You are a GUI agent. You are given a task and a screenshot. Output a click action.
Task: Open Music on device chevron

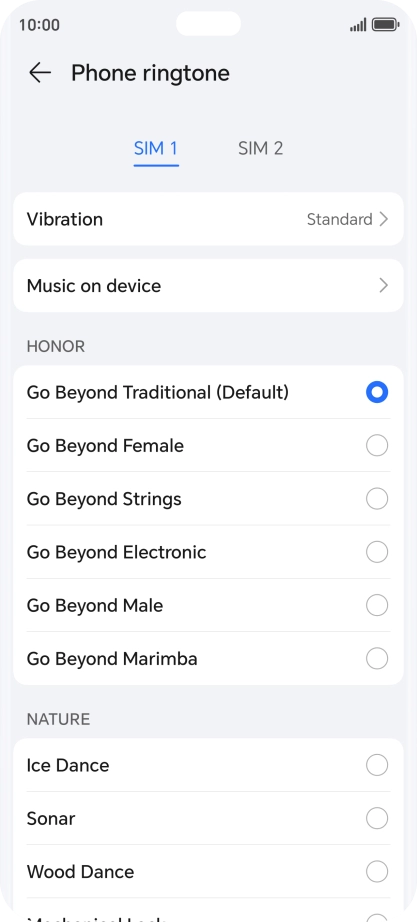coord(383,286)
